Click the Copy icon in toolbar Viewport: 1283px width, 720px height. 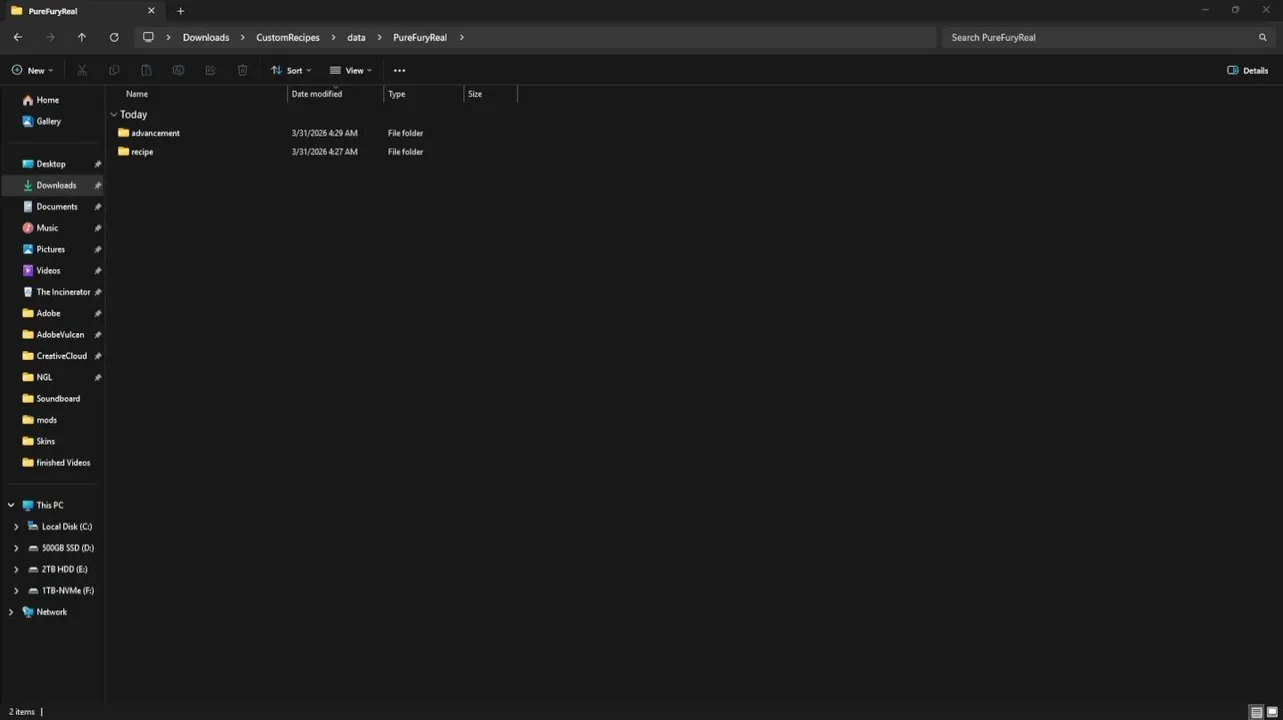point(114,70)
